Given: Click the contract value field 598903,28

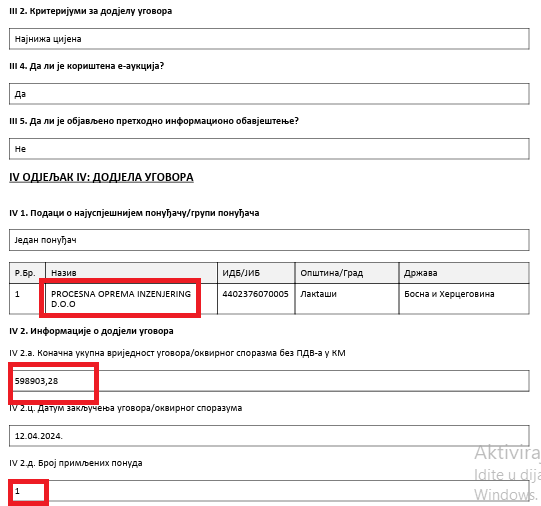Looking at the screenshot, I should coord(269,381).
